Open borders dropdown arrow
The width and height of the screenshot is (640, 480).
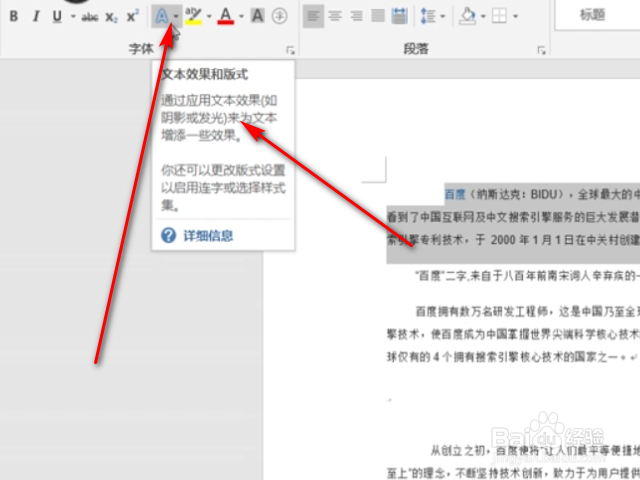[x=515, y=16]
